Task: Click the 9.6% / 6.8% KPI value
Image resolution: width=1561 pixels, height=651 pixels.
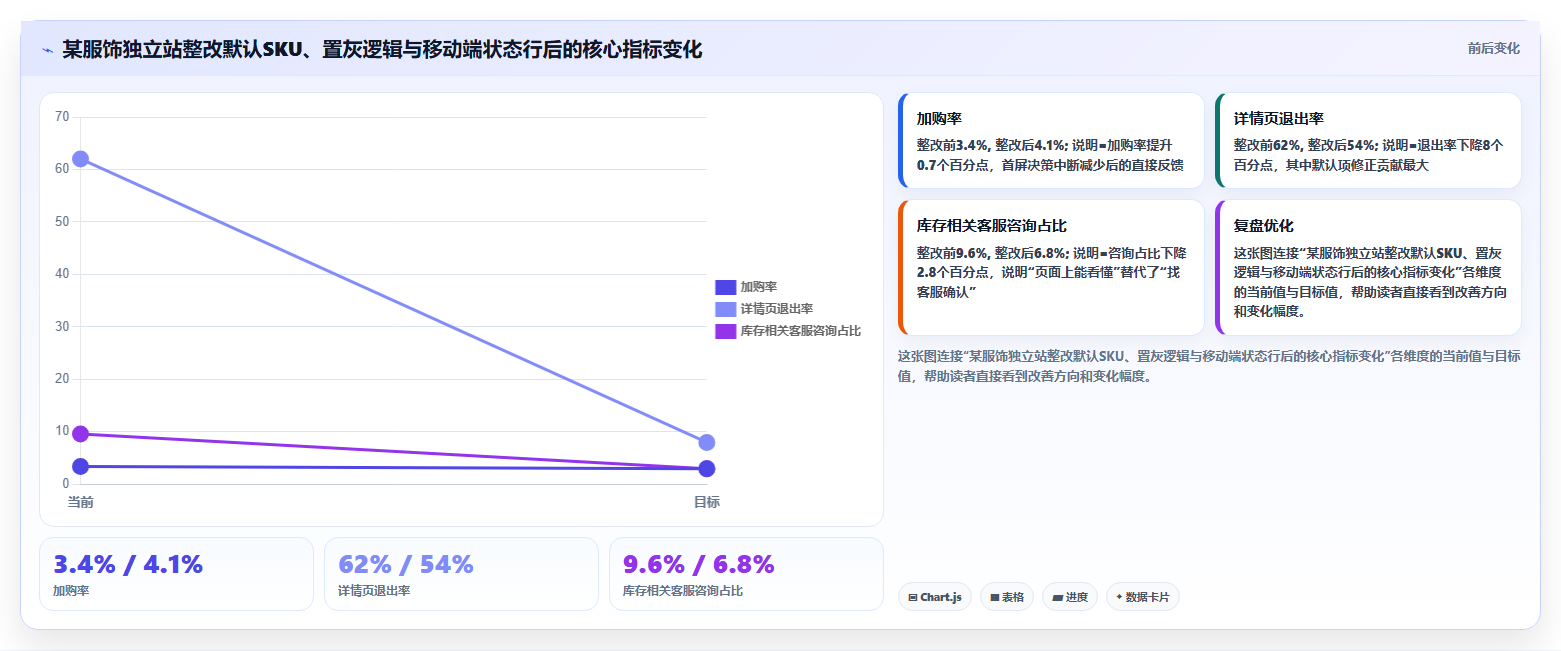Action: tap(698, 565)
